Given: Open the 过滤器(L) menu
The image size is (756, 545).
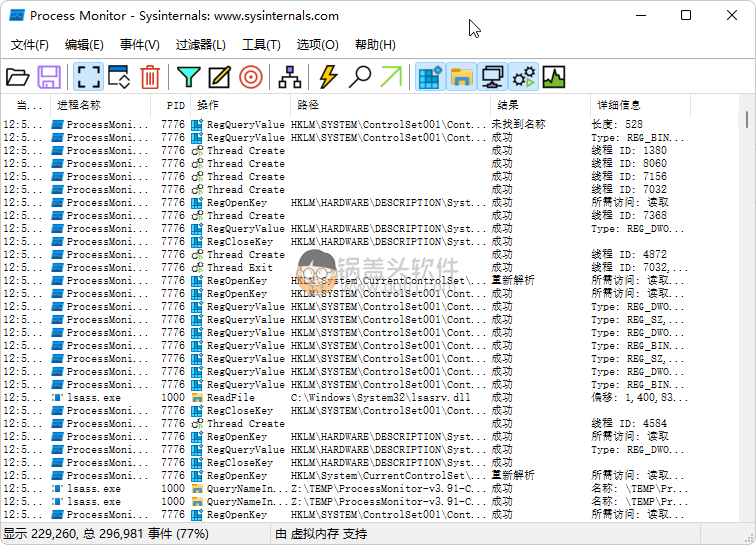Looking at the screenshot, I should tap(201, 45).
